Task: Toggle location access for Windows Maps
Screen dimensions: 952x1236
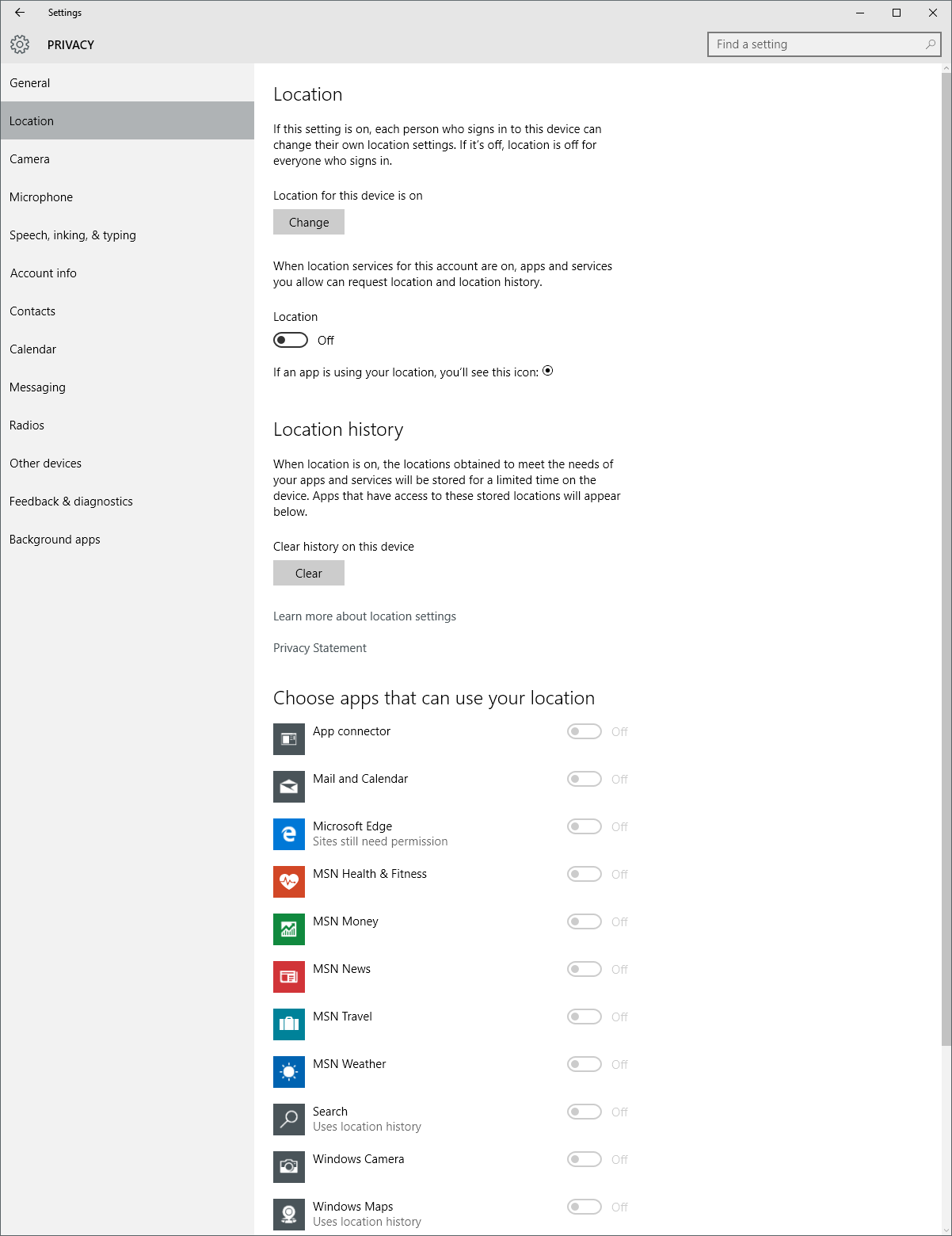Action: tap(585, 1207)
